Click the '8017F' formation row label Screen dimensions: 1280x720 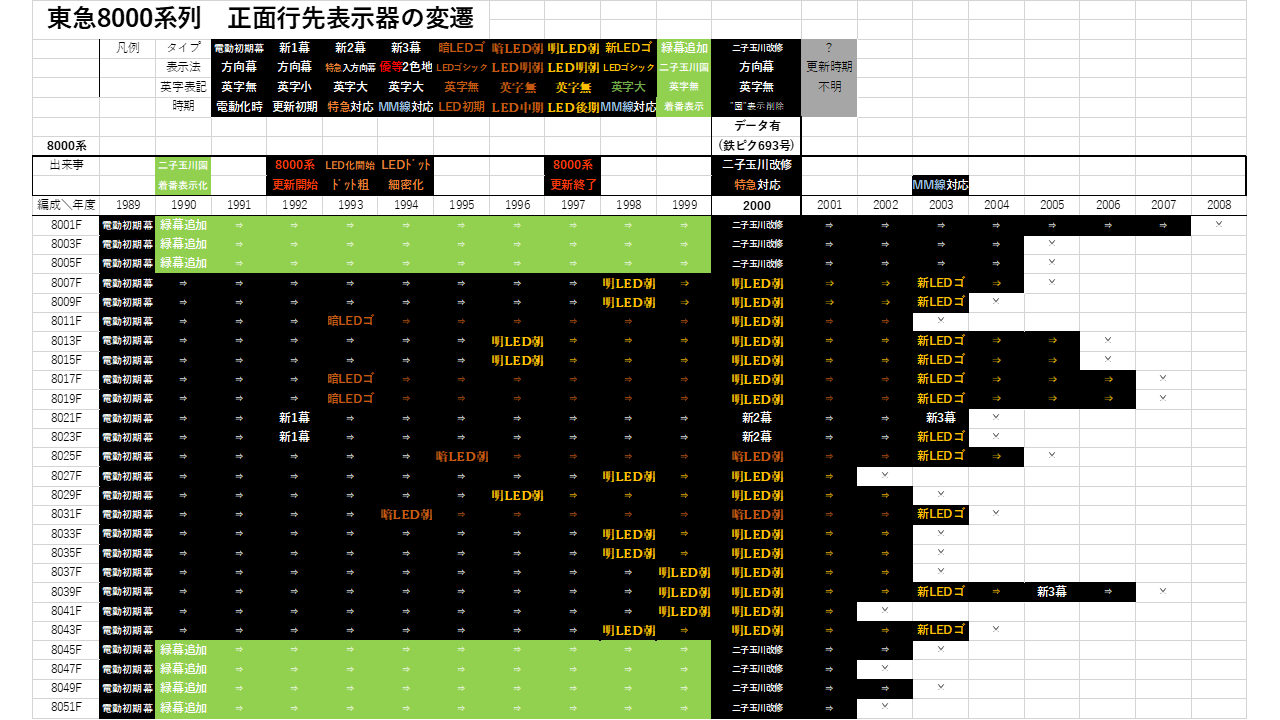tap(65, 379)
